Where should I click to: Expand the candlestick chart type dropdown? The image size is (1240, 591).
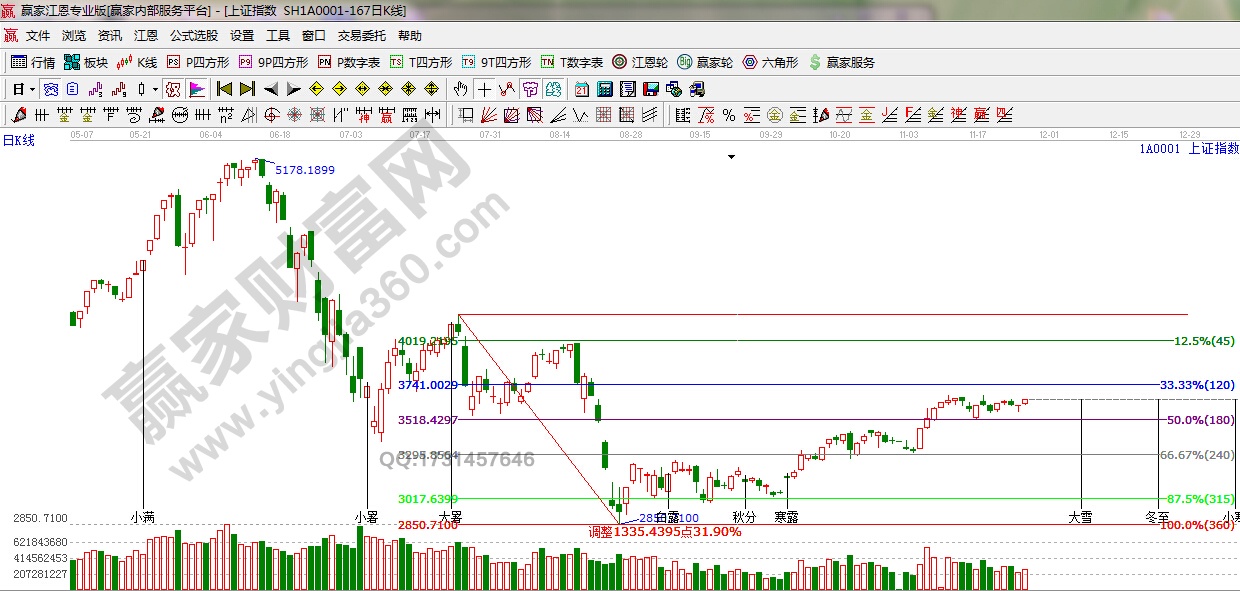[x=155, y=89]
